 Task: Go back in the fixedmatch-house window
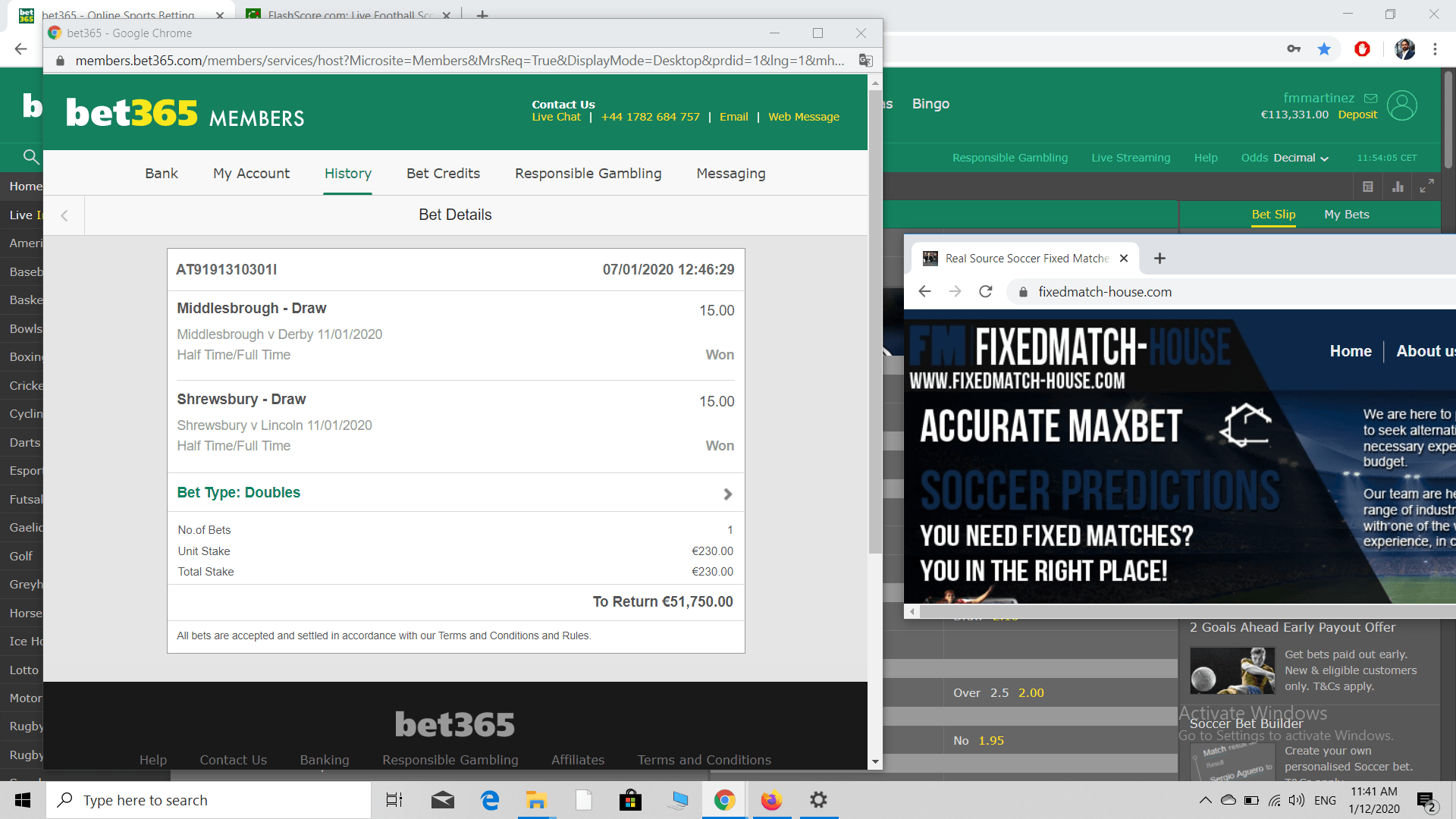[924, 292]
